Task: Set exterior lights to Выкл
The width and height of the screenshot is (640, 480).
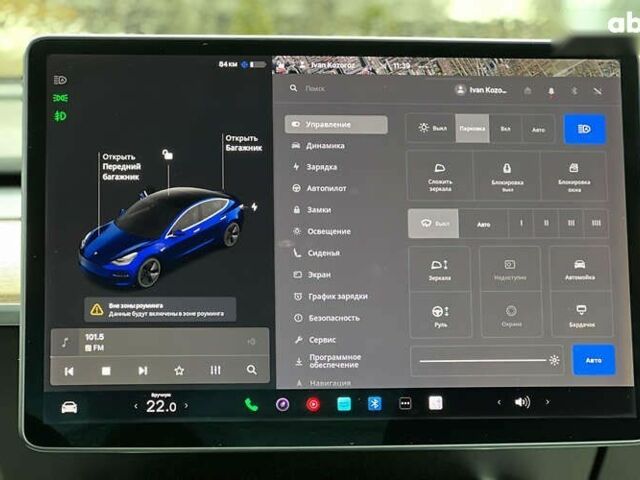Action: coord(431,128)
